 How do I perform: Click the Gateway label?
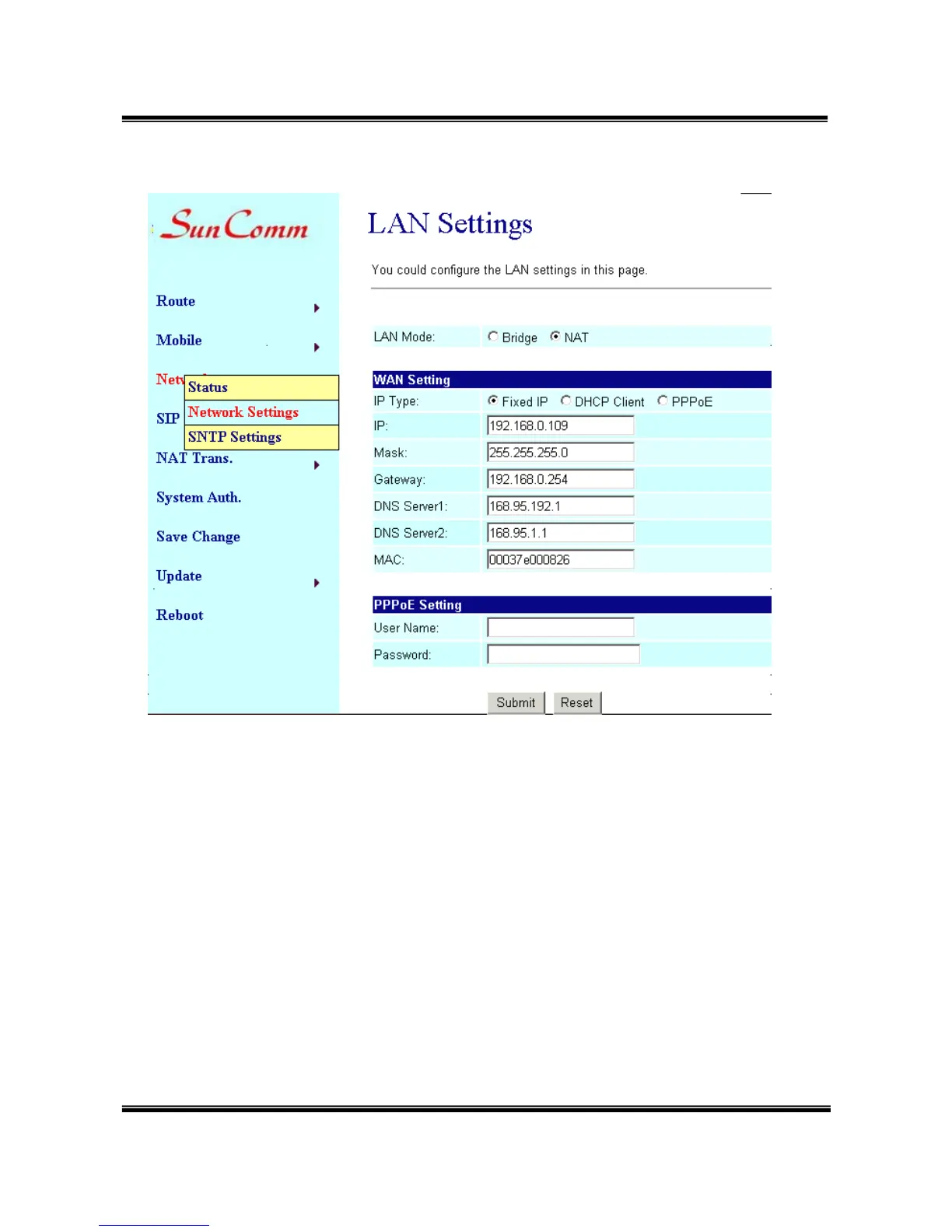pos(399,480)
